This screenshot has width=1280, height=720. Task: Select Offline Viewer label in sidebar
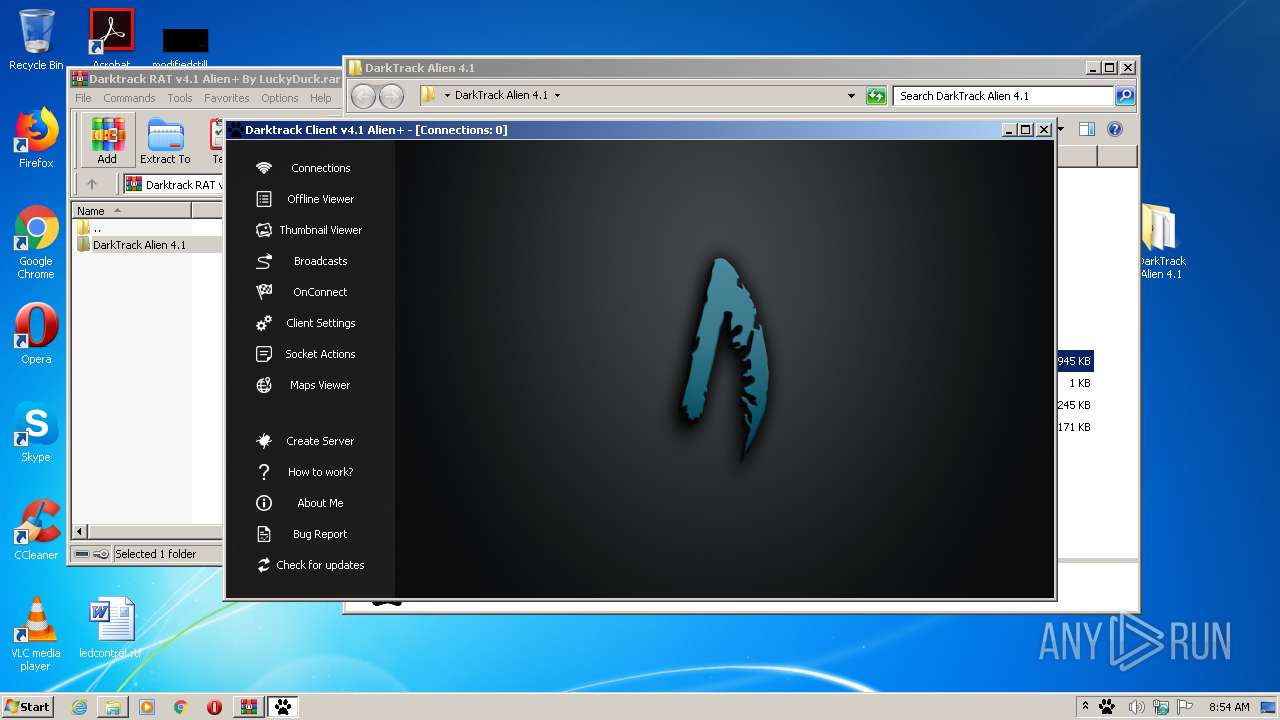320,199
